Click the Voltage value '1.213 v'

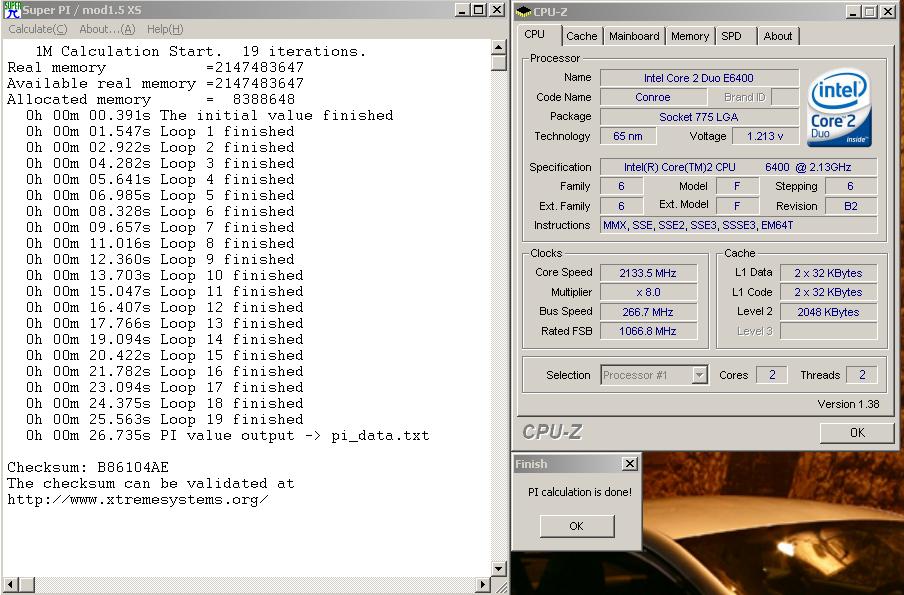coord(765,136)
